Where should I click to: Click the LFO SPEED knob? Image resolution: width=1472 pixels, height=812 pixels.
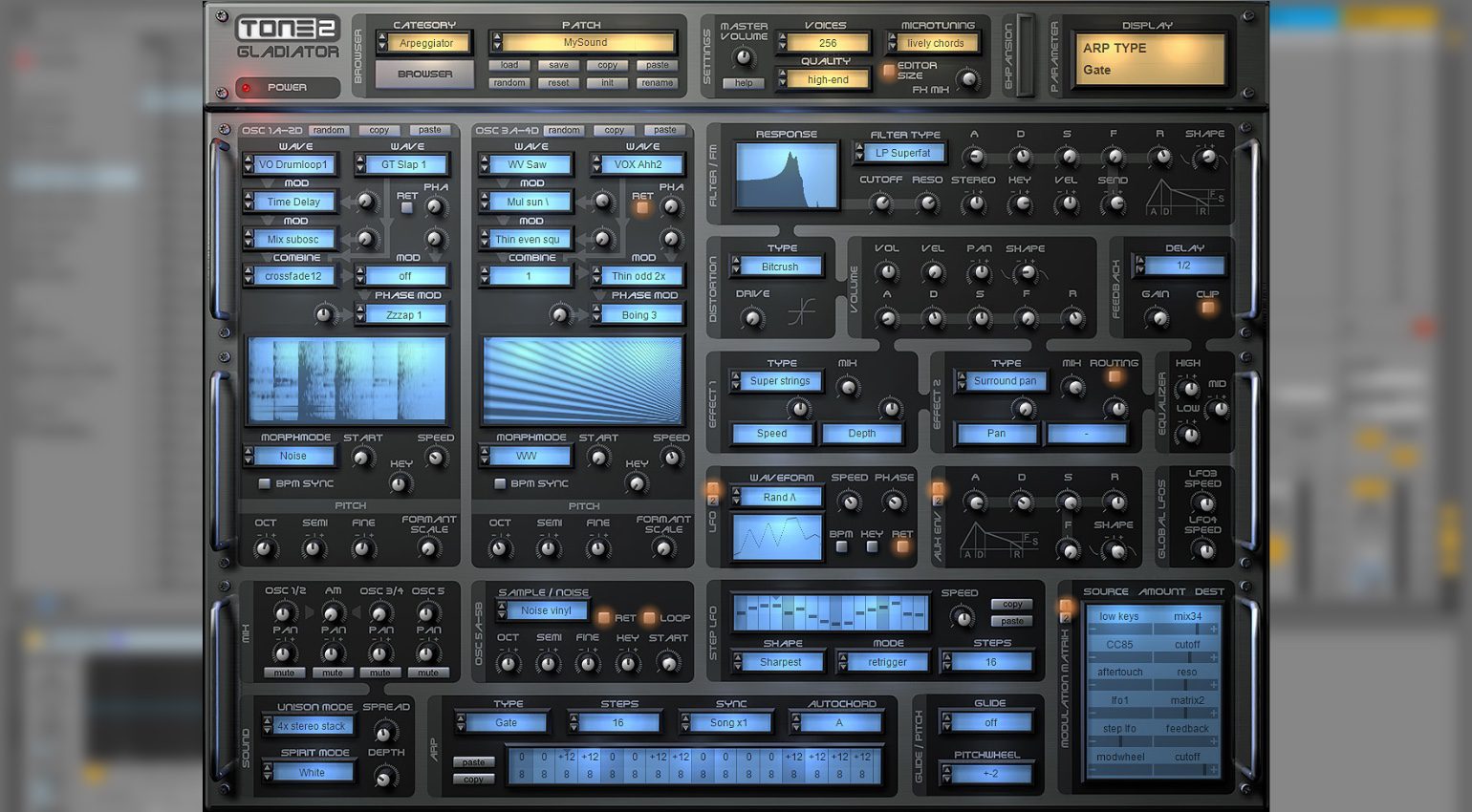[848, 502]
